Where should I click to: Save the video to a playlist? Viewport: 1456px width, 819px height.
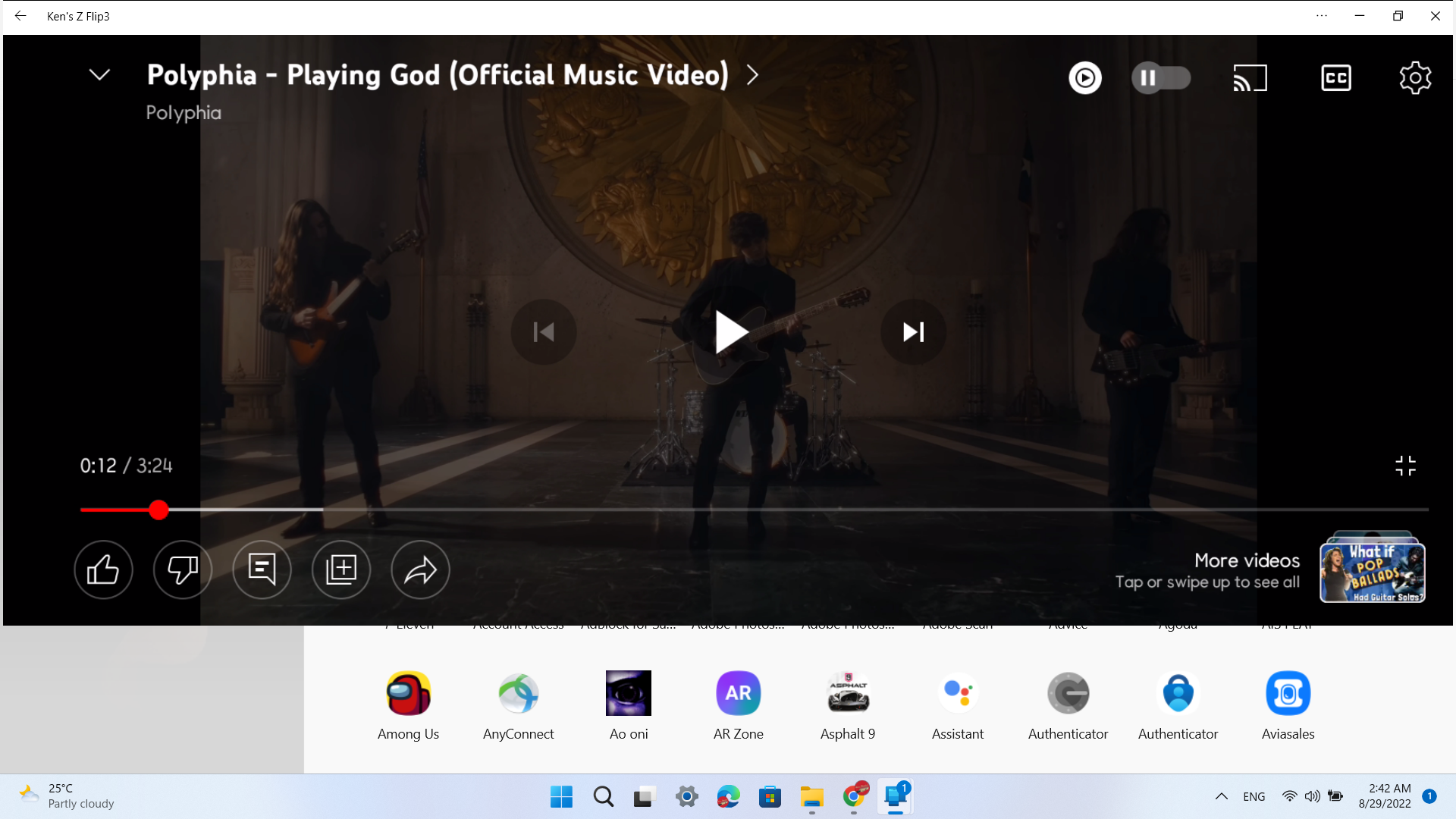(341, 570)
